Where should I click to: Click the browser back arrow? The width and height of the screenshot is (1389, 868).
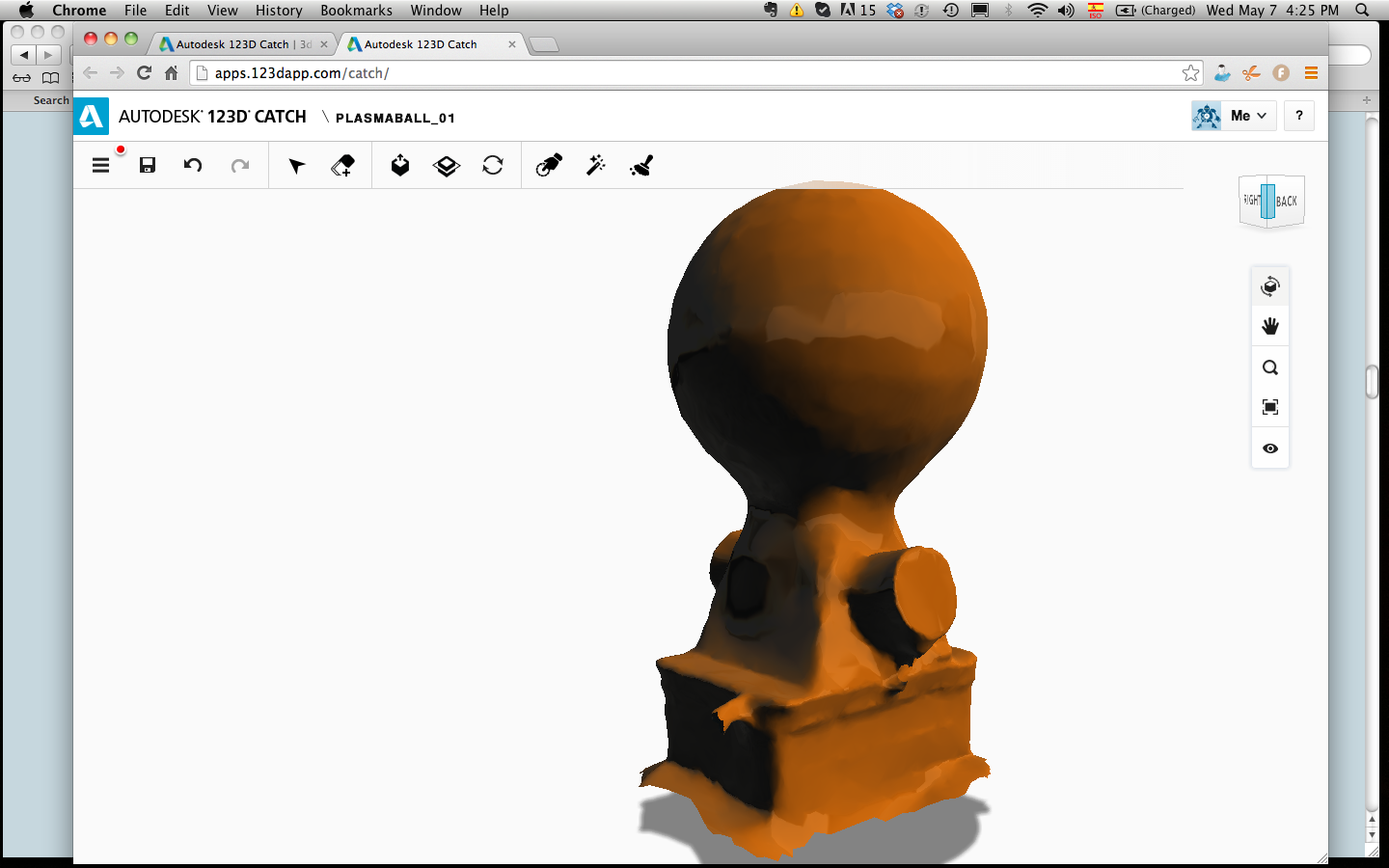(90, 72)
